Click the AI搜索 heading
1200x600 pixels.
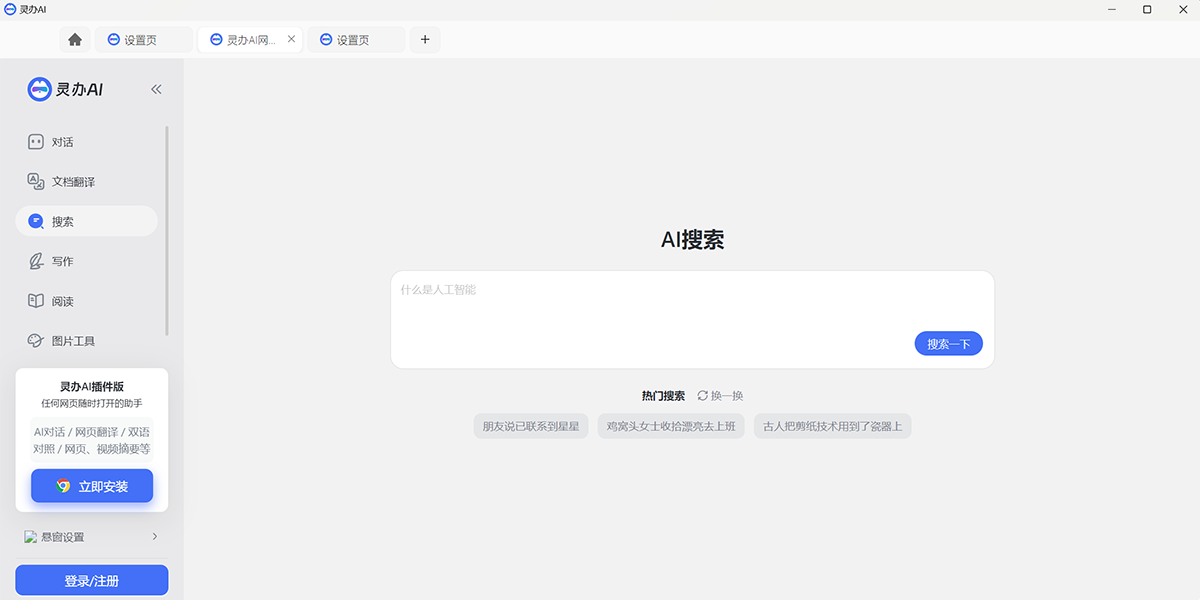point(692,240)
